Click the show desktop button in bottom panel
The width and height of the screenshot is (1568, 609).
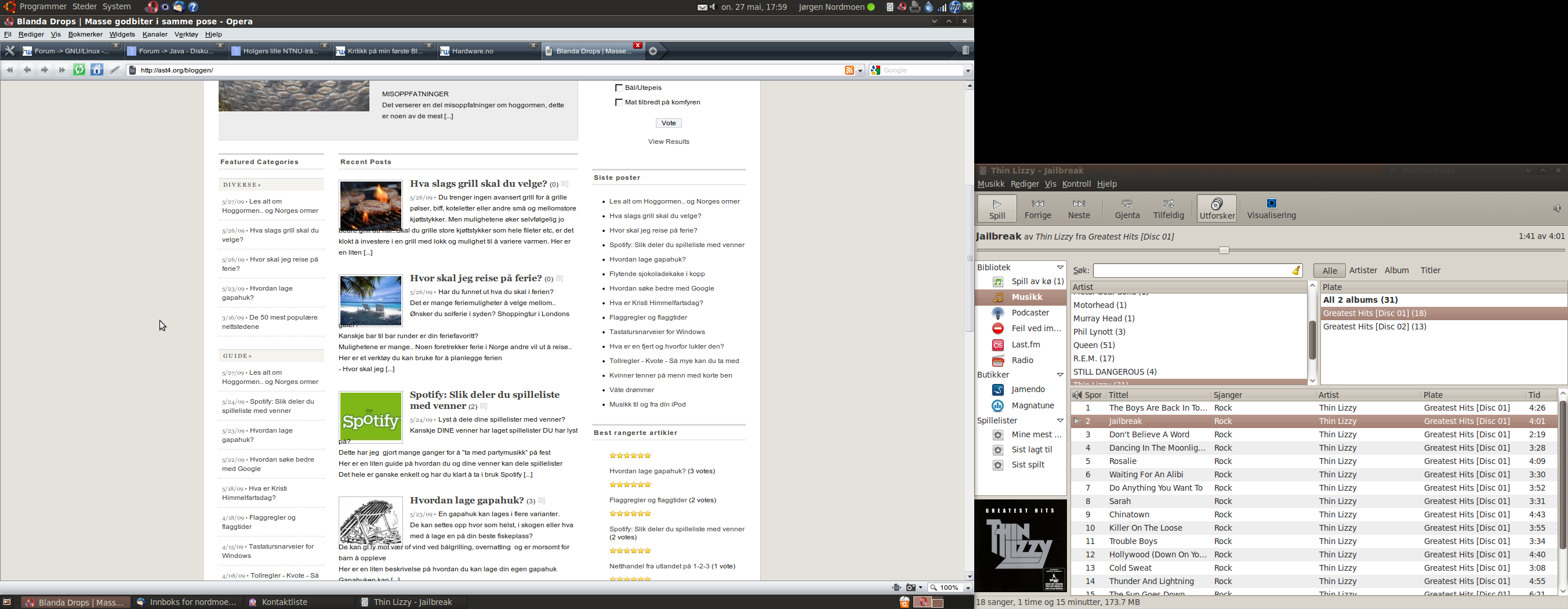pyautogui.click(x=8, y=602)
